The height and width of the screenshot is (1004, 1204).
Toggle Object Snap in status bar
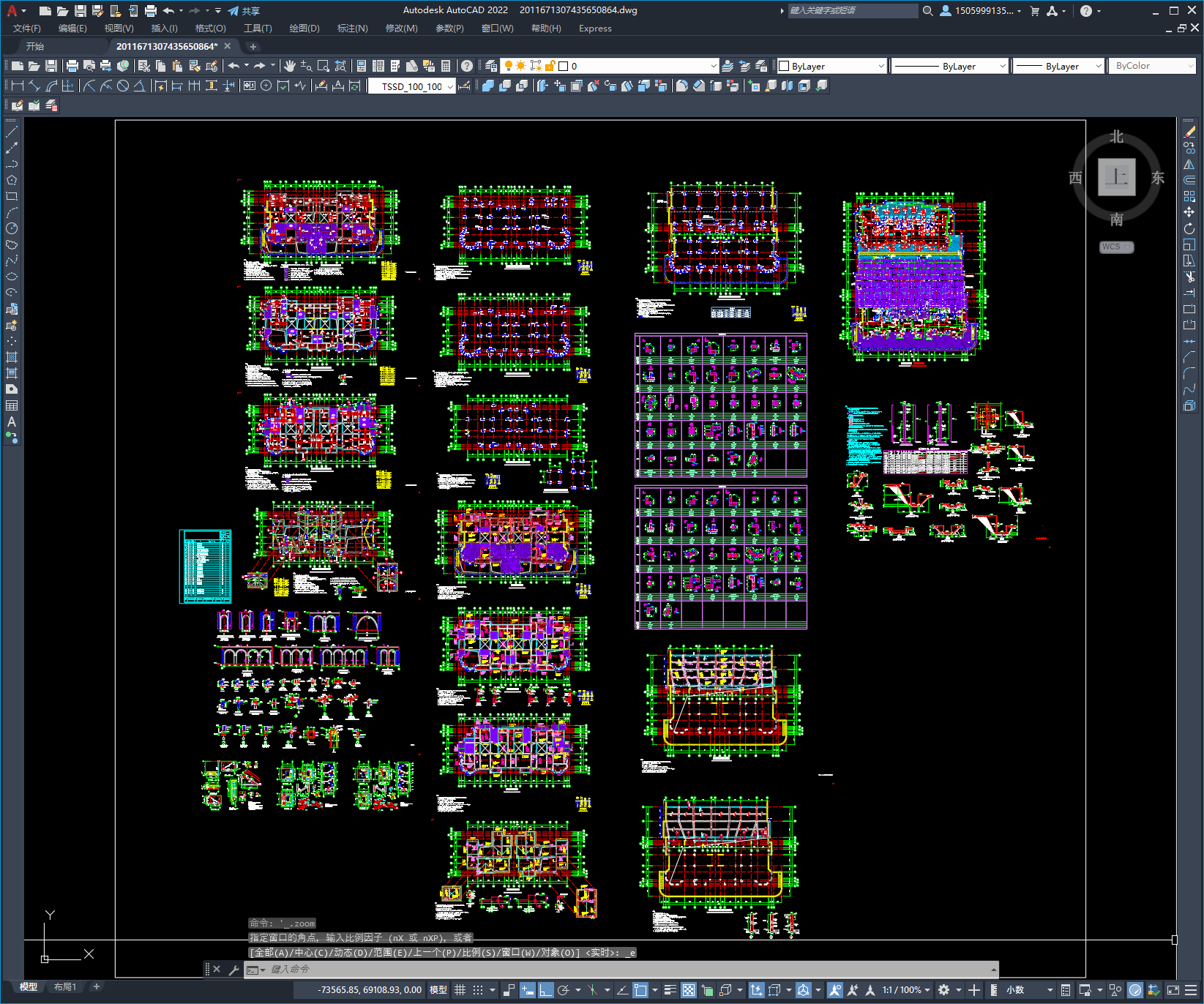click(x=640, y=990)
